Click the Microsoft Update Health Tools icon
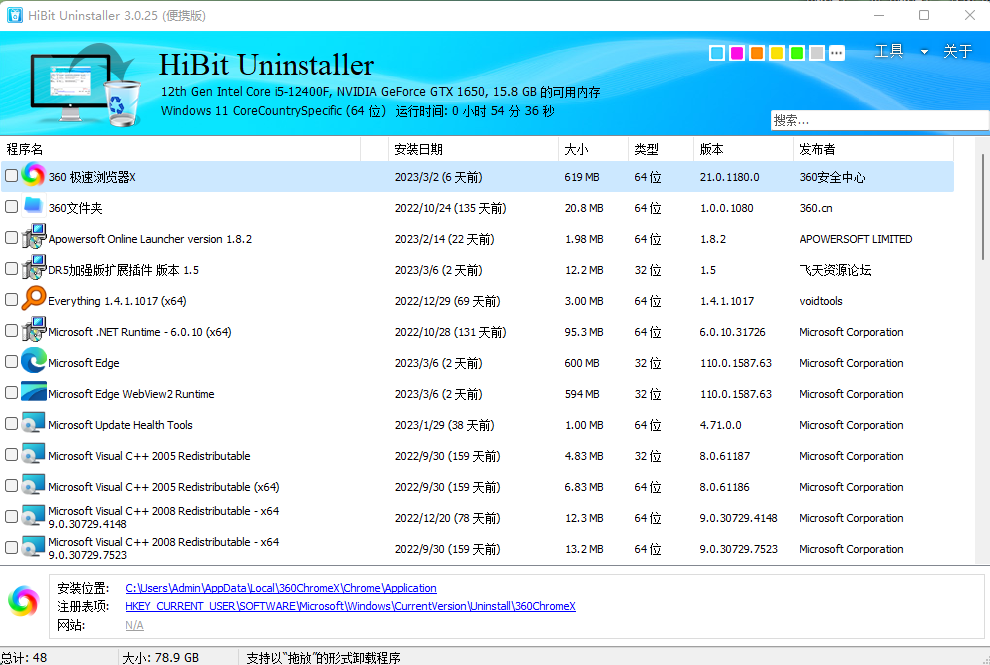Screen dimensions: 990x665 pyautogui.click(x=33, y=424)
